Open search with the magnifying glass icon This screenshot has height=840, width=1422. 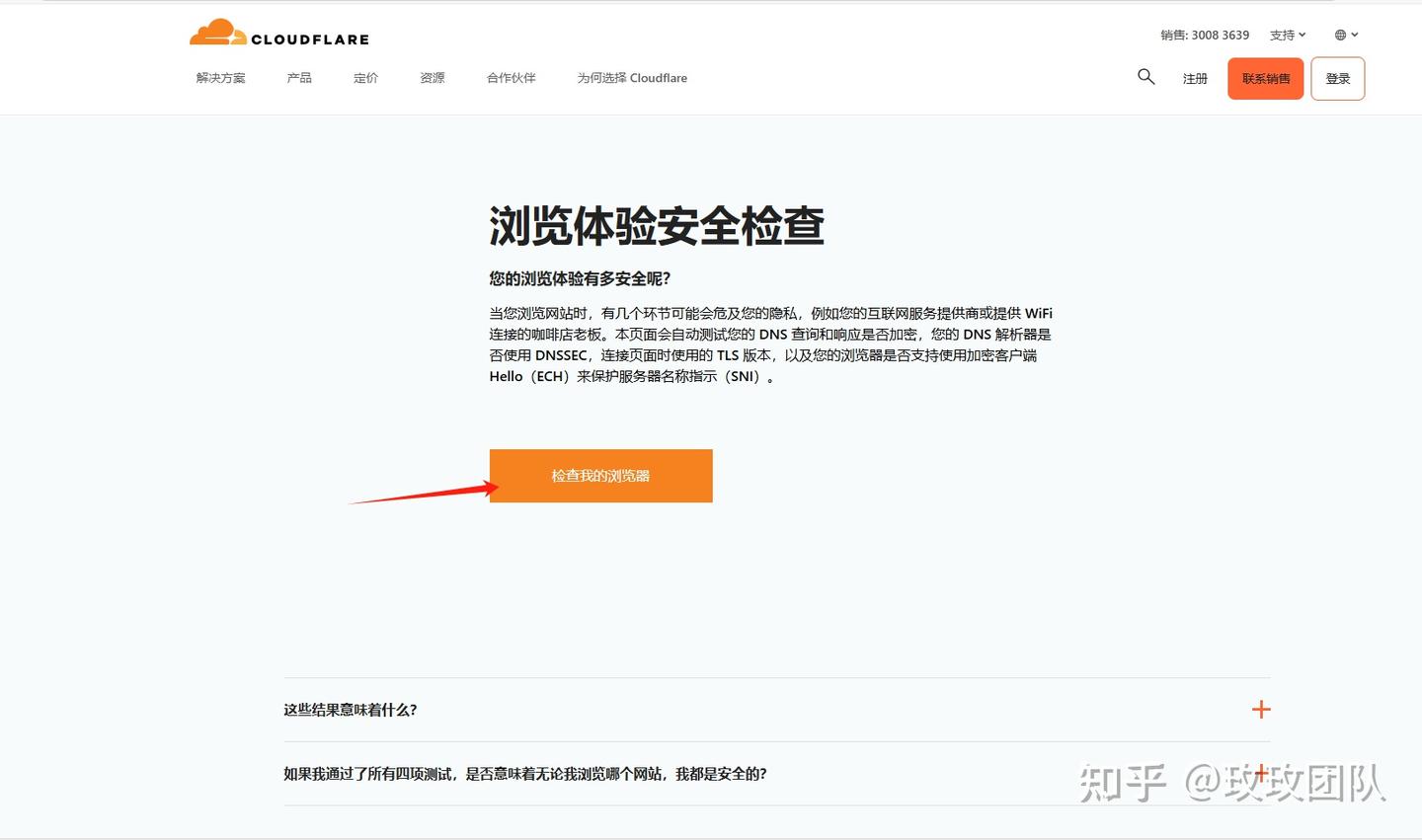(1145, 77)
